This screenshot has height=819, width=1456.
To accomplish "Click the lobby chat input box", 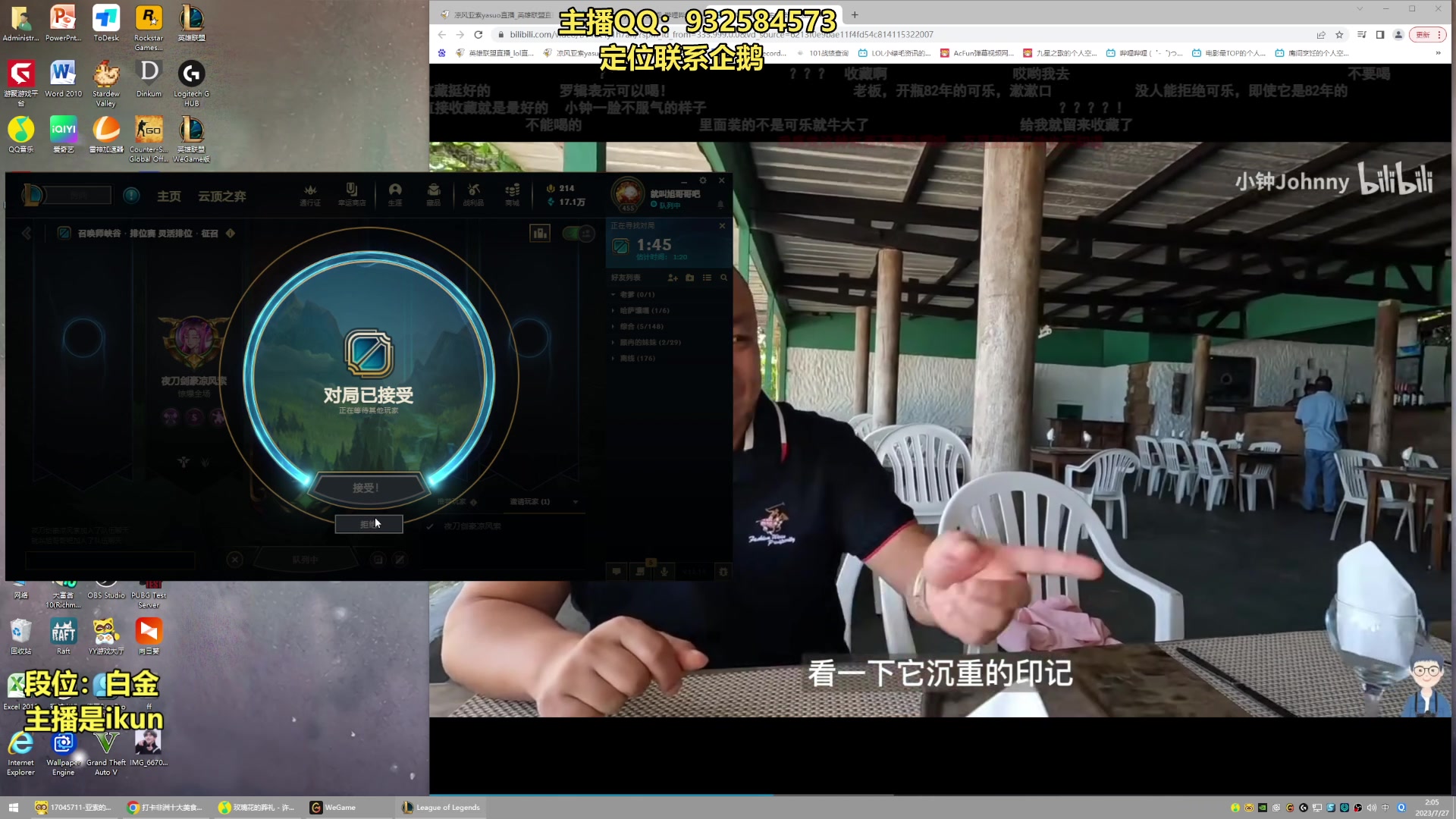I will (110, 560).
